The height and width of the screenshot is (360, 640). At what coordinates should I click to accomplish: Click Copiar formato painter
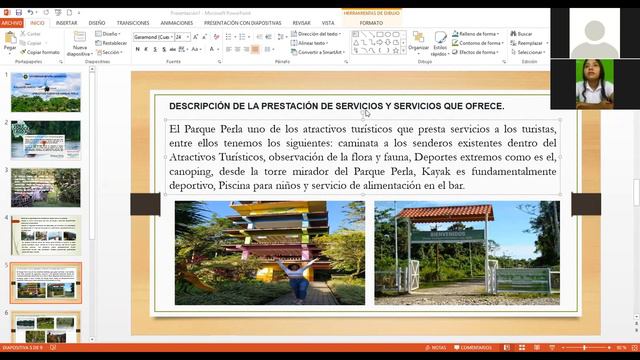pos(40,52)
